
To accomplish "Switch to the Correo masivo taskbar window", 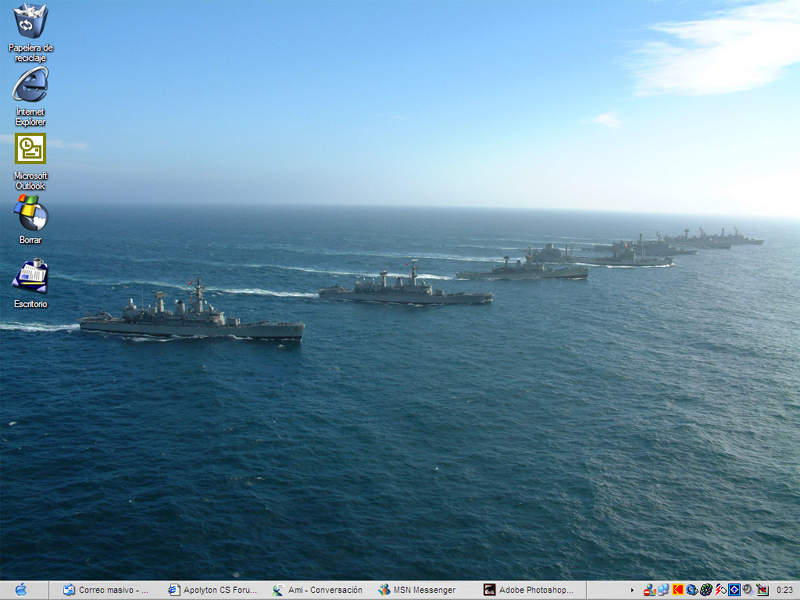I will point(106,590).
